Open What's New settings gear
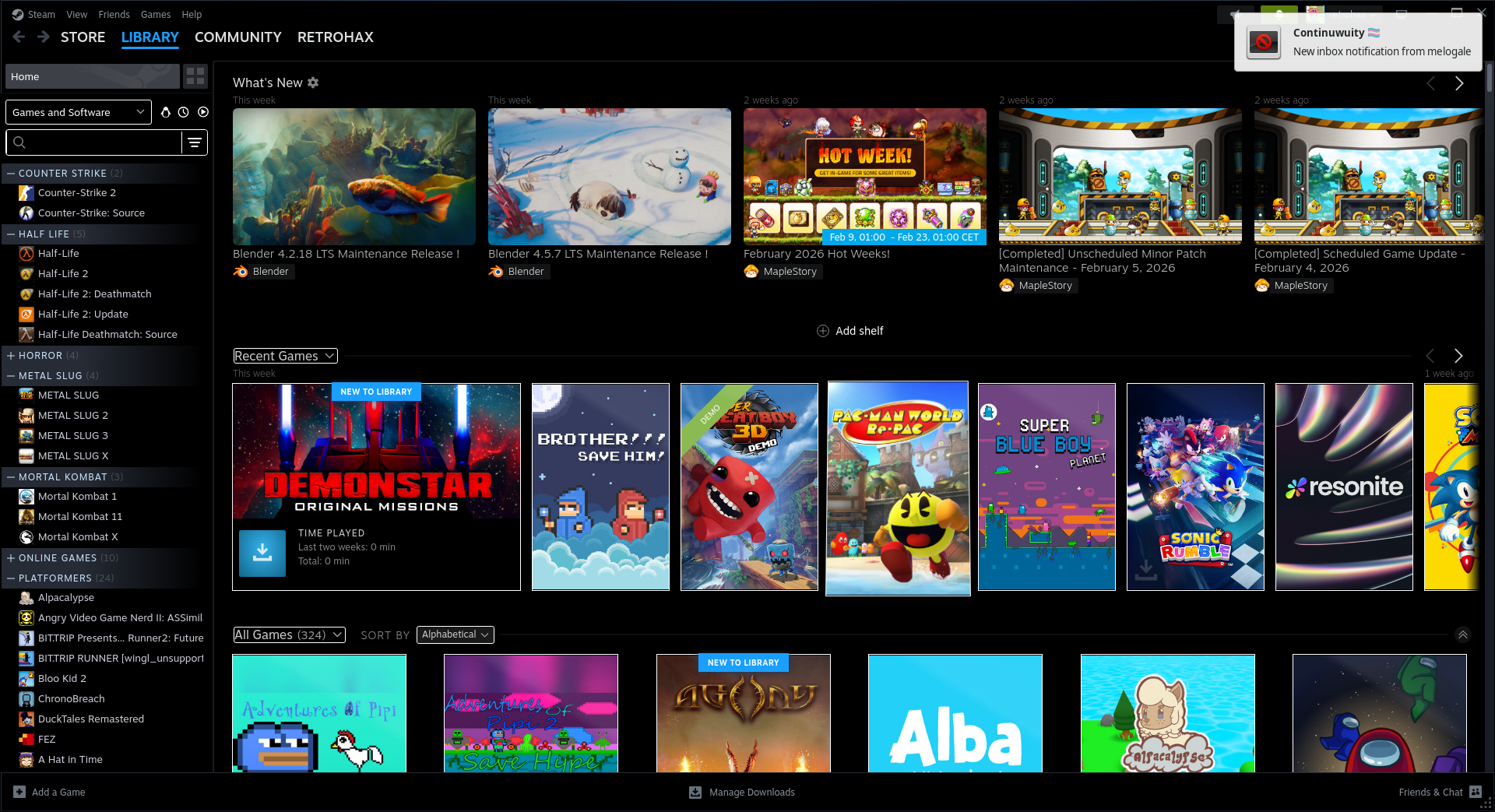Viewport: 1495px width, 812px height. click(x=313, y=83)
